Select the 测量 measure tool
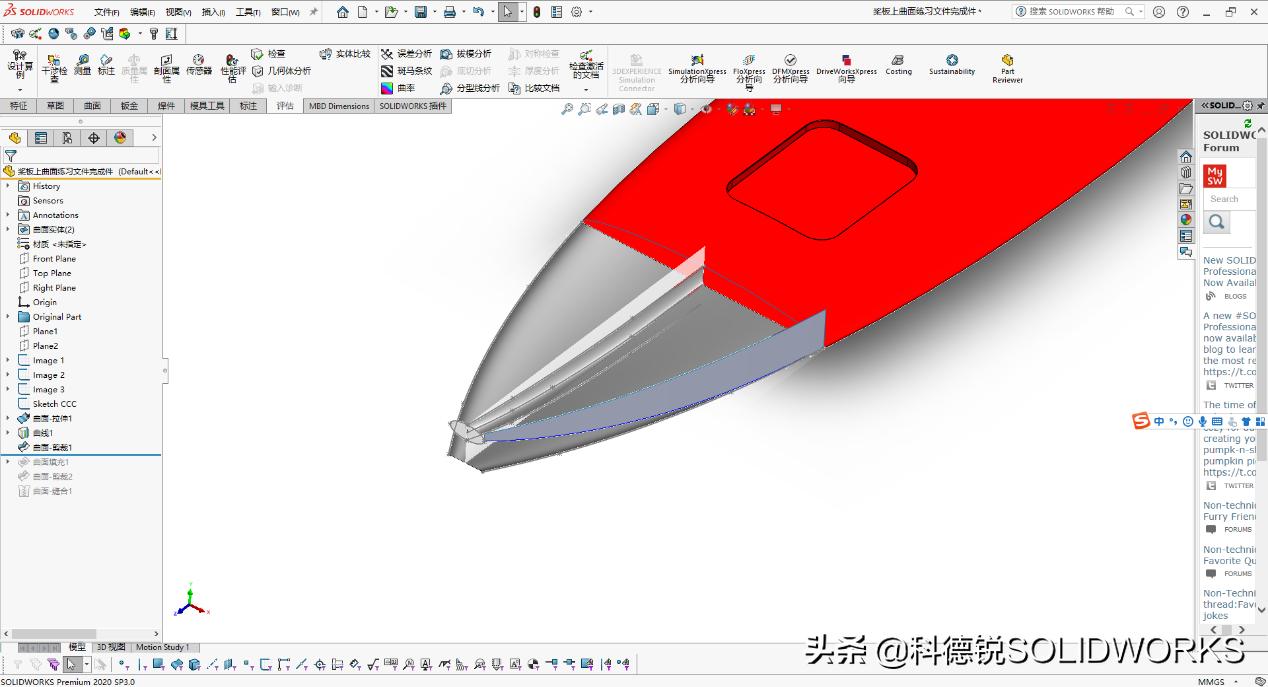The image size is (1268, 687). tap(82, 65)
